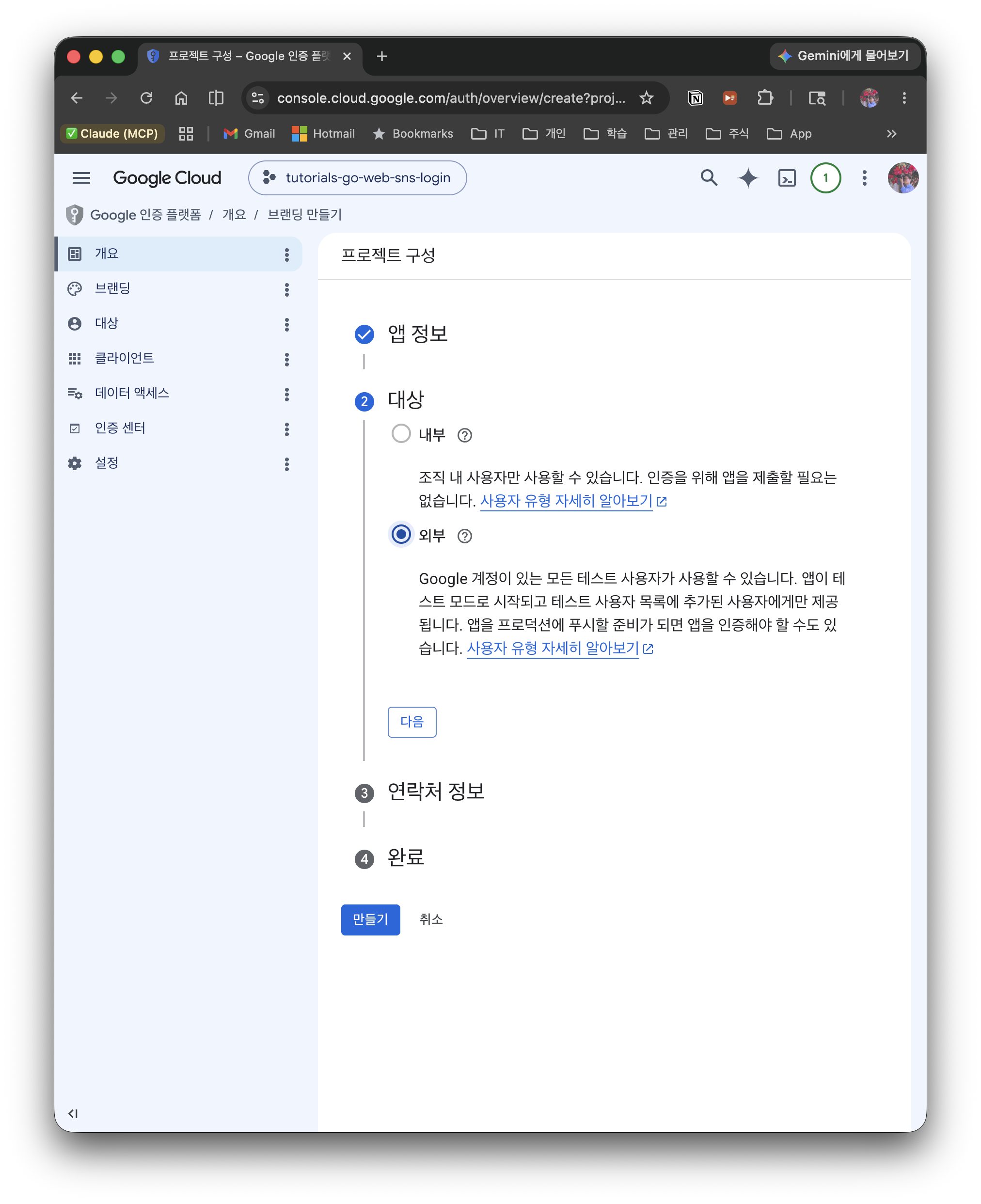
Task: Open 인증 센터 in the sidebar
Action: 178,428
